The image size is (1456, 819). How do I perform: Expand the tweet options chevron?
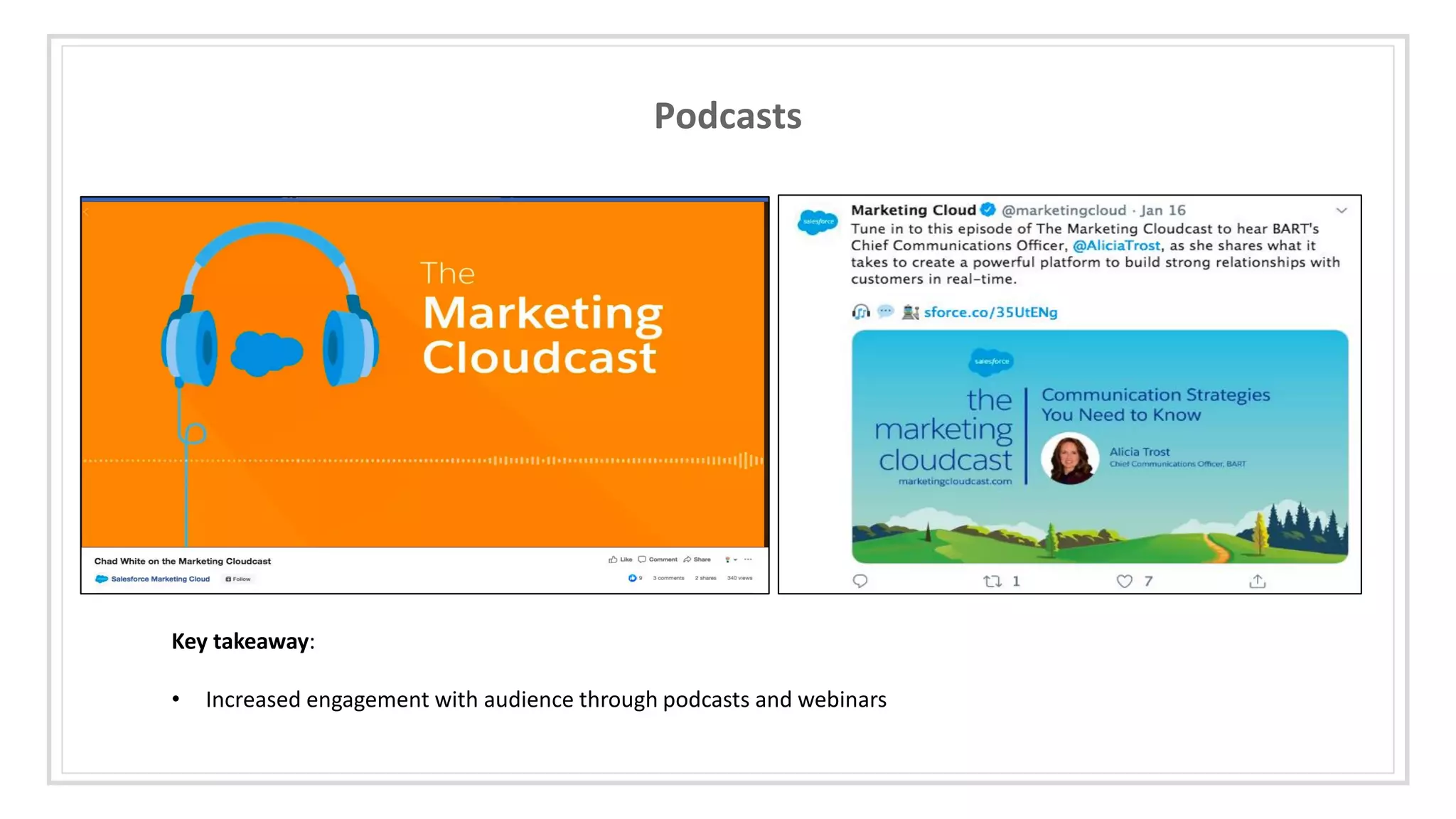pos(1341,210)
